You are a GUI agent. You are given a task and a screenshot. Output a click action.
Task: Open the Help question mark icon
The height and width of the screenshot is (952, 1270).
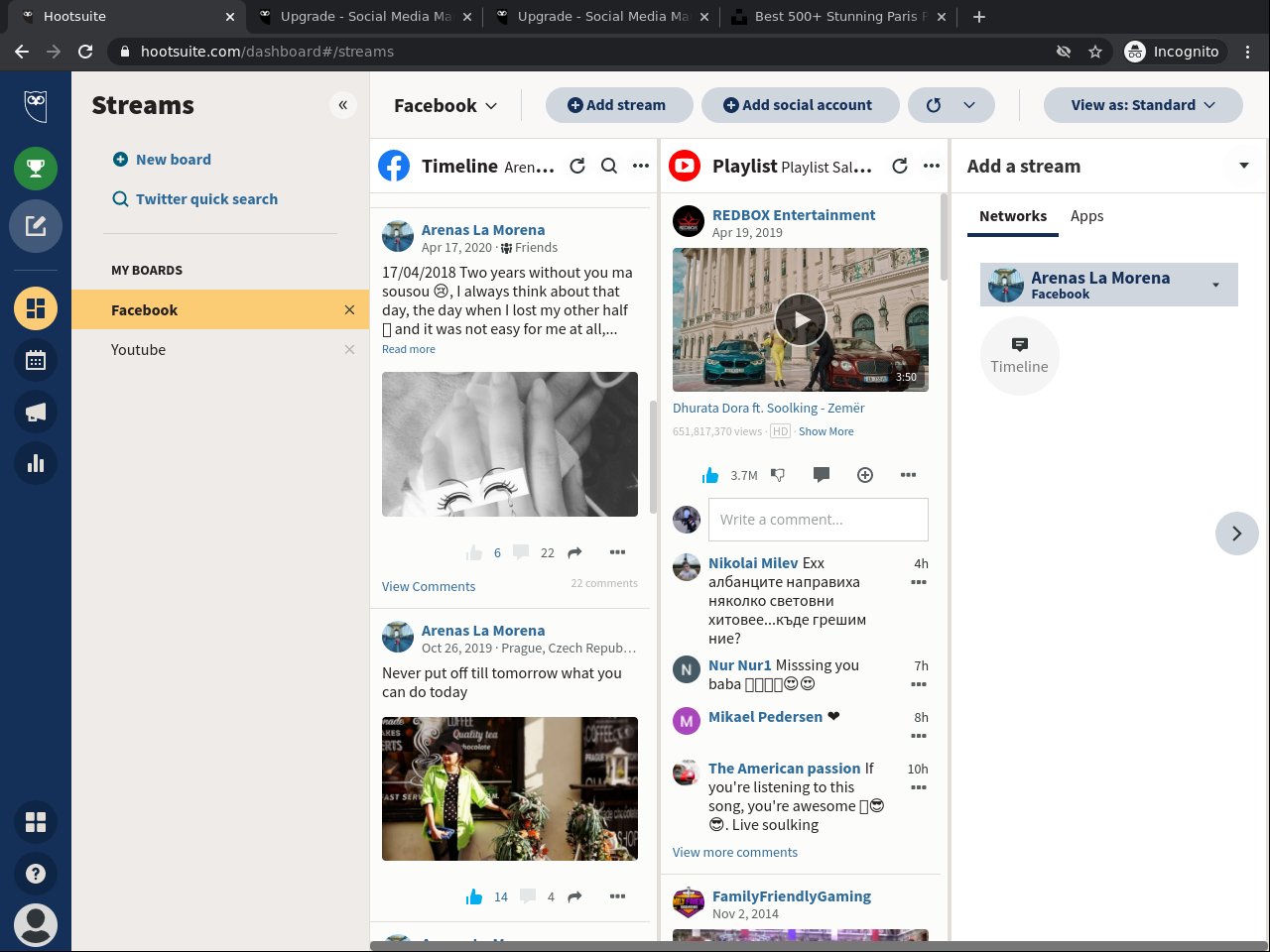(x=36, y=874)
